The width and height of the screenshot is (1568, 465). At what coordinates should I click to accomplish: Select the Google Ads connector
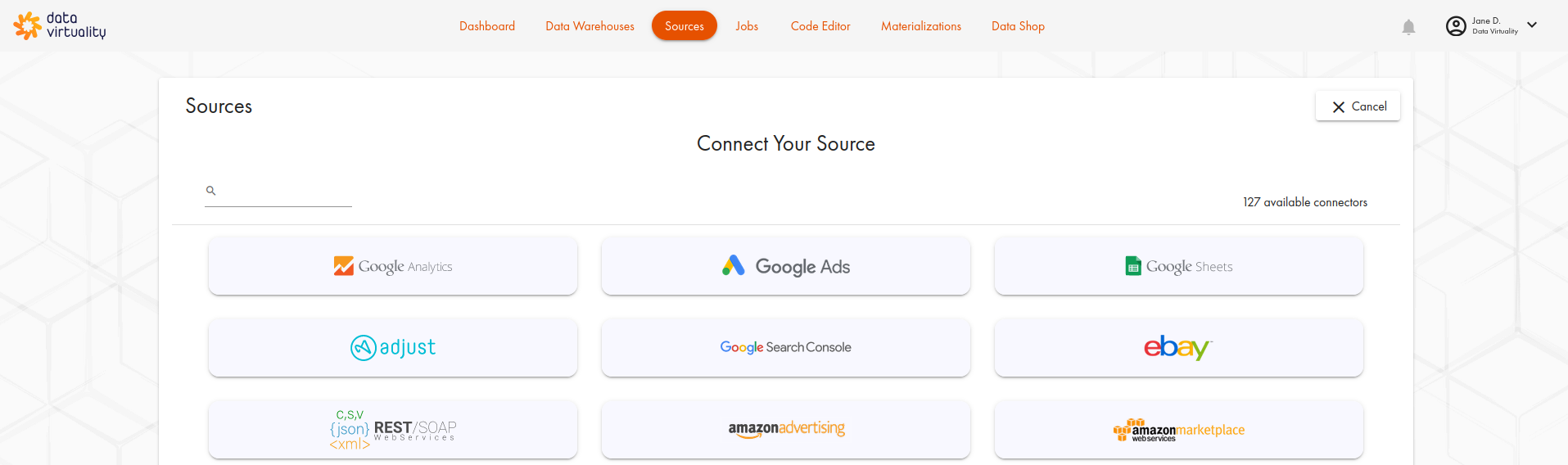(786, 266)
